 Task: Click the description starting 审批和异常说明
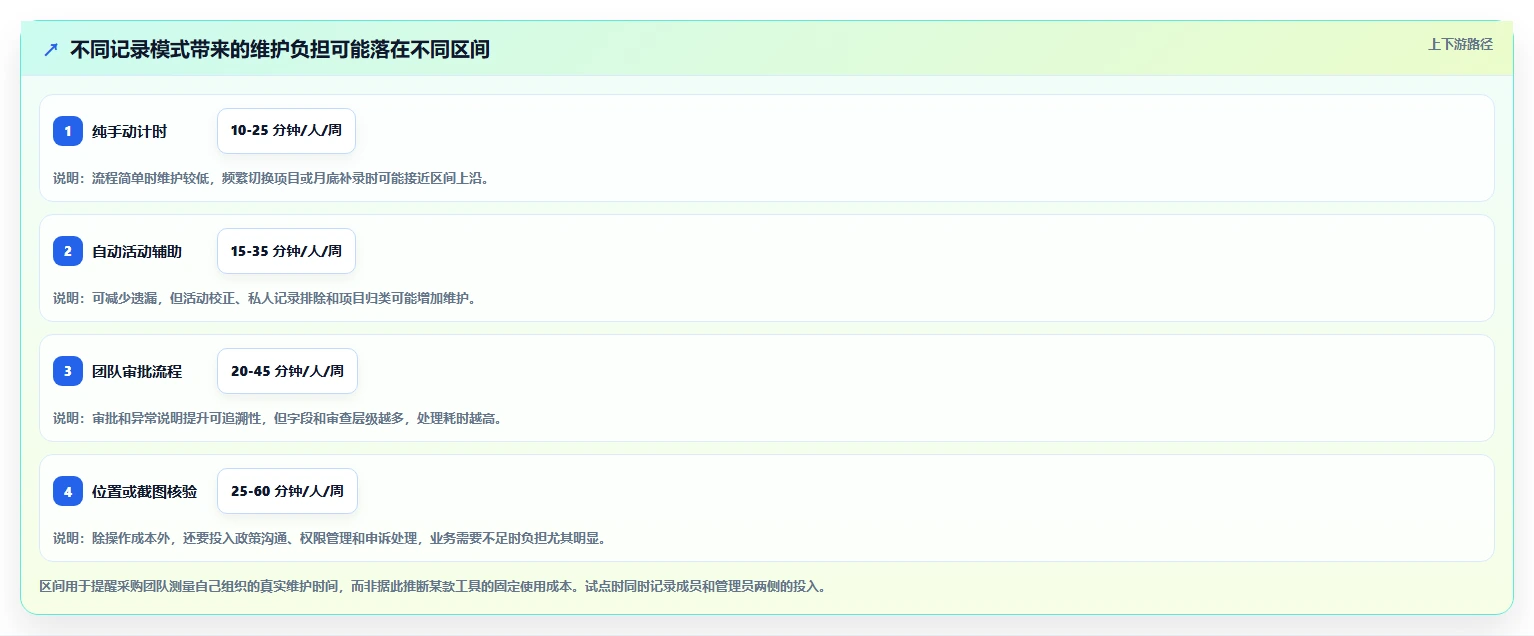[279, 418]
